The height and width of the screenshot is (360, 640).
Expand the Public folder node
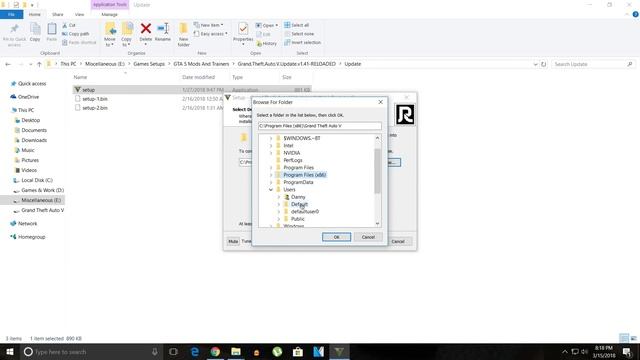(279, 219)
